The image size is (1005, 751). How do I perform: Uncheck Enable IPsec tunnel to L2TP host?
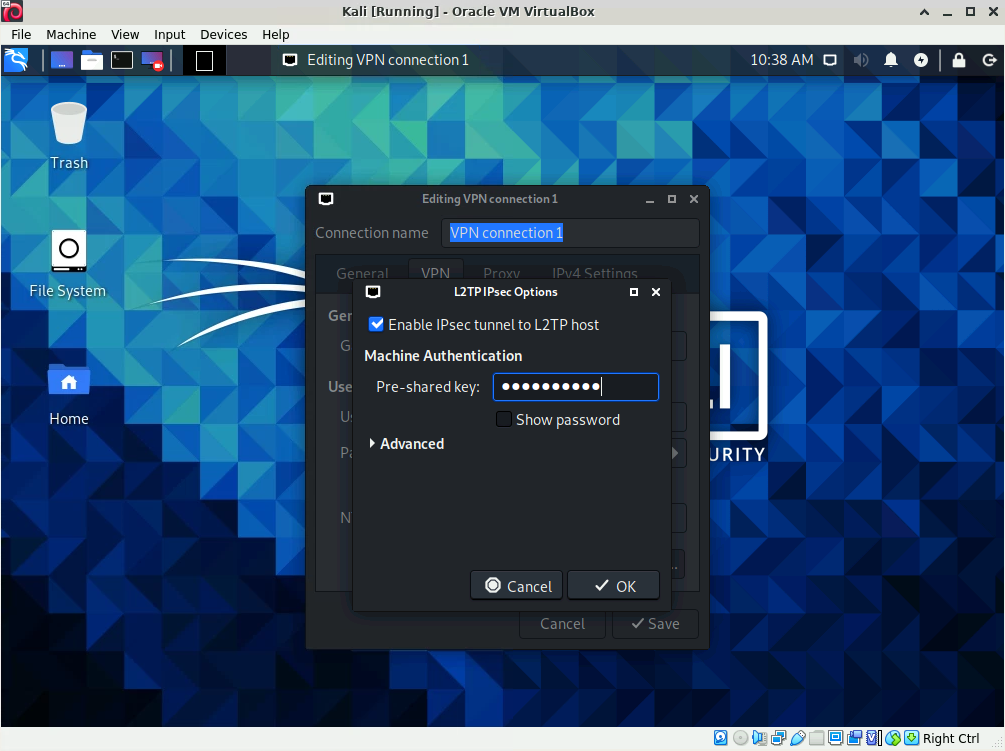pos(376,324)
